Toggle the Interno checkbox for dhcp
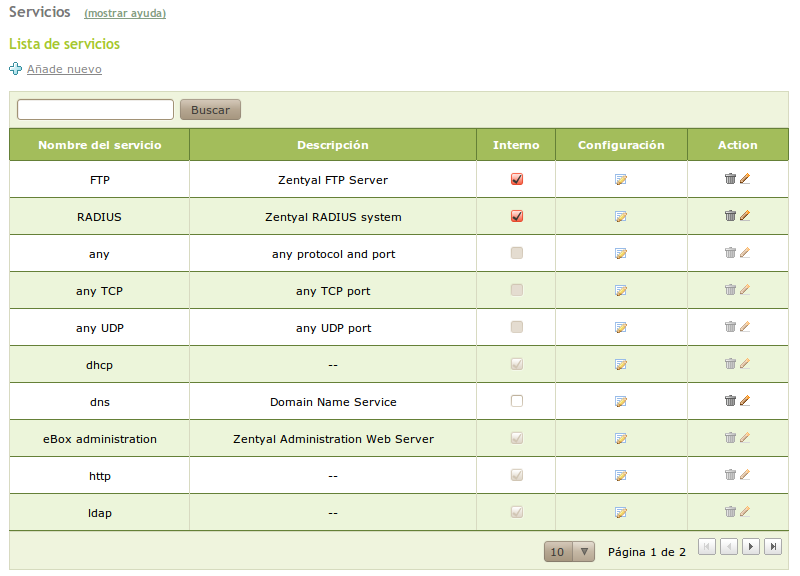The width and height of the screenshot is (800, 576). click(x=517, y=364)
